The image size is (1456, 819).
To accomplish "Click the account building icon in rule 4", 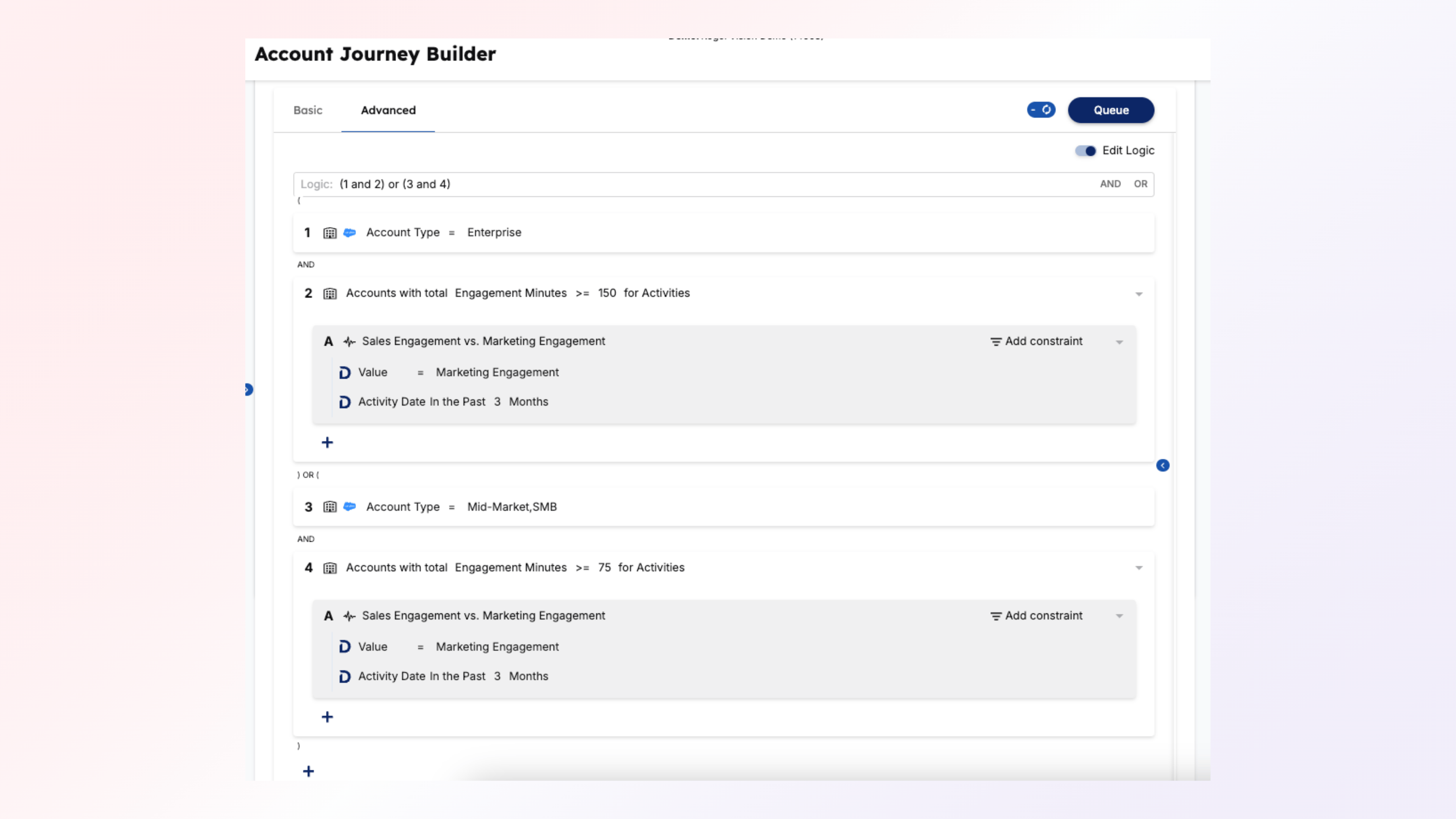I will point(329,568).
